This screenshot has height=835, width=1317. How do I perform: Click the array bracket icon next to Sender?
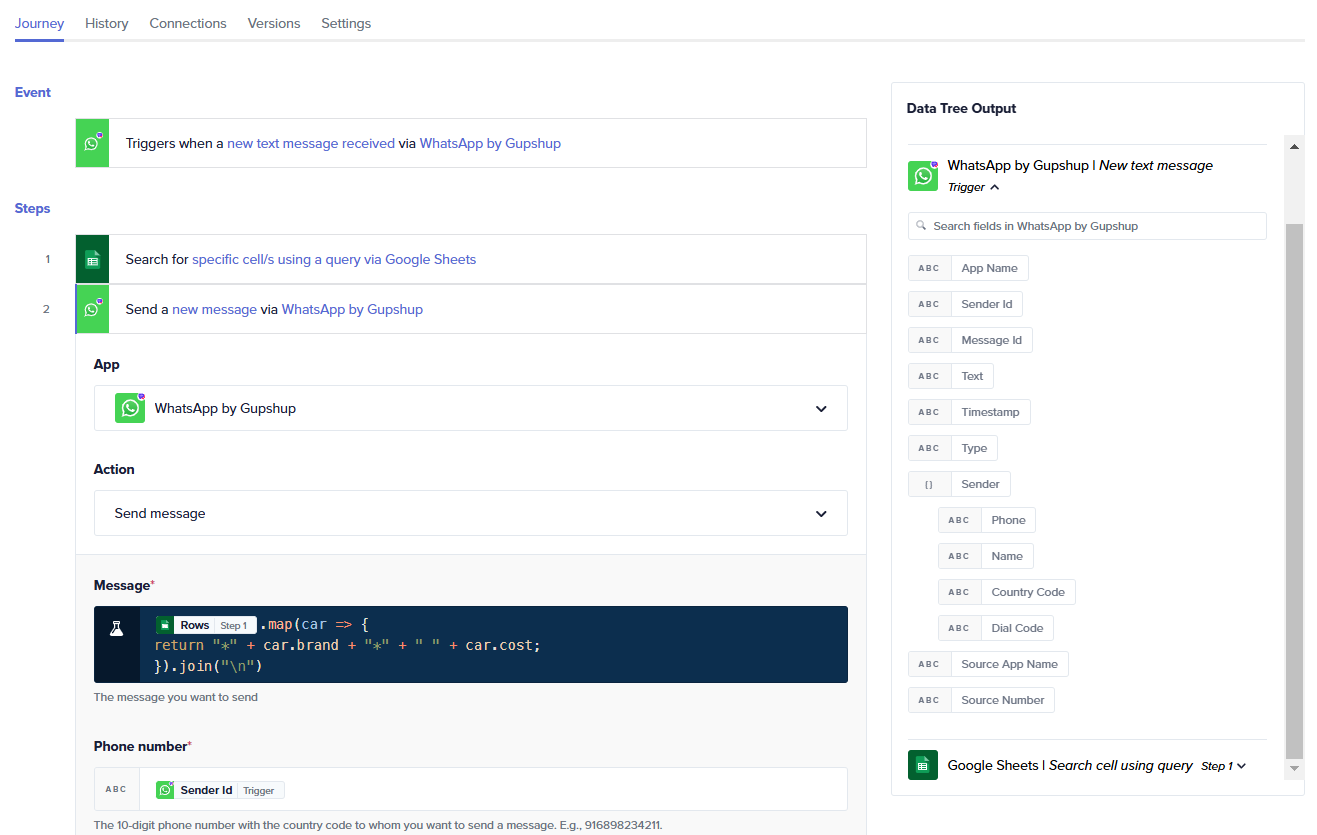point(929,484)
